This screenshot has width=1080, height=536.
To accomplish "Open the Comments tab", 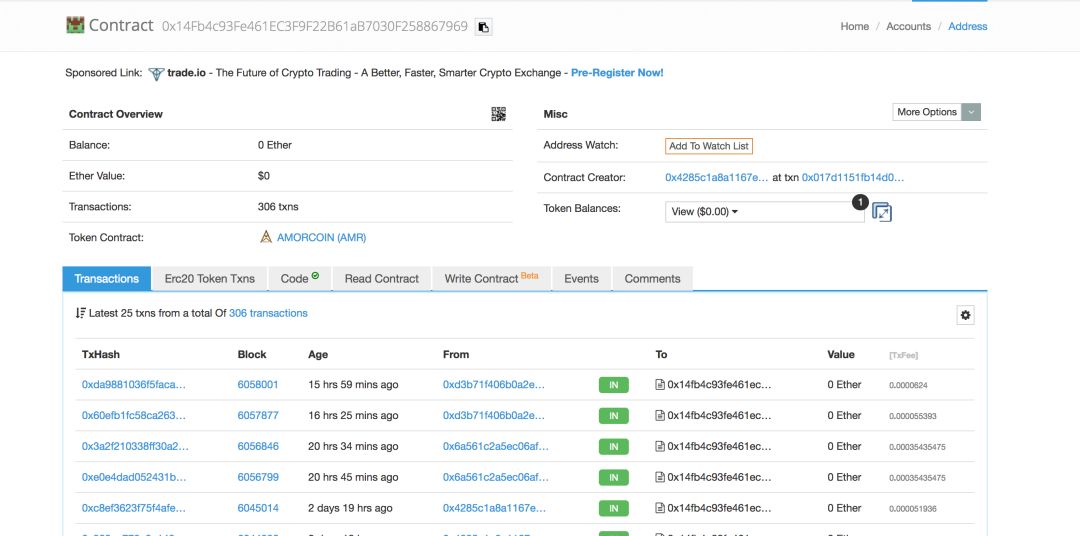I will 652,278.
